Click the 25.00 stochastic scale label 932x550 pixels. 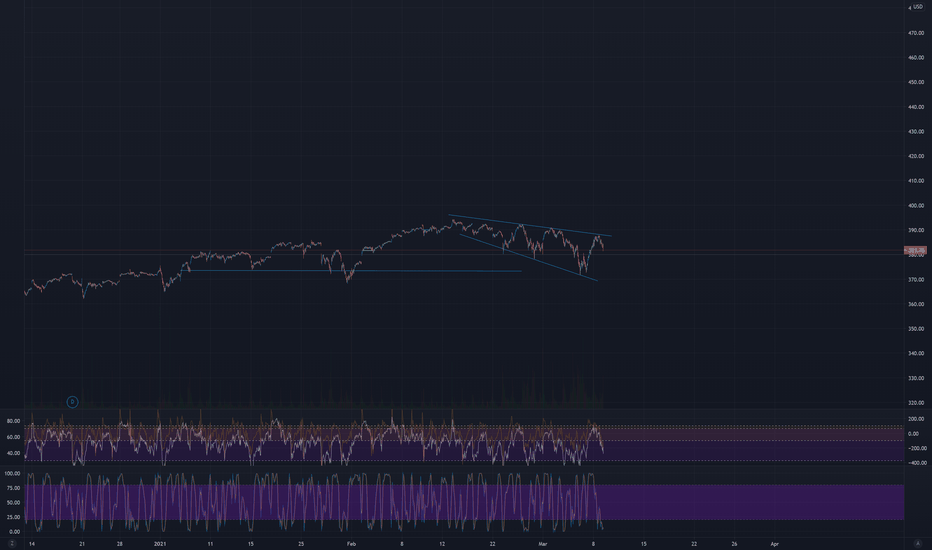[13, 517]
